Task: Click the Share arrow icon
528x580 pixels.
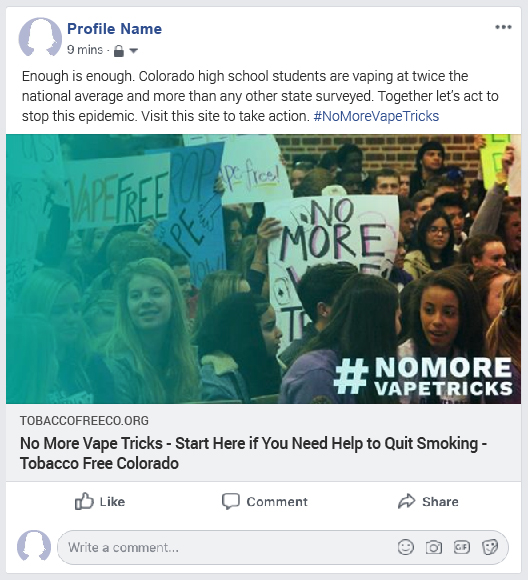Action: point(407,501)
